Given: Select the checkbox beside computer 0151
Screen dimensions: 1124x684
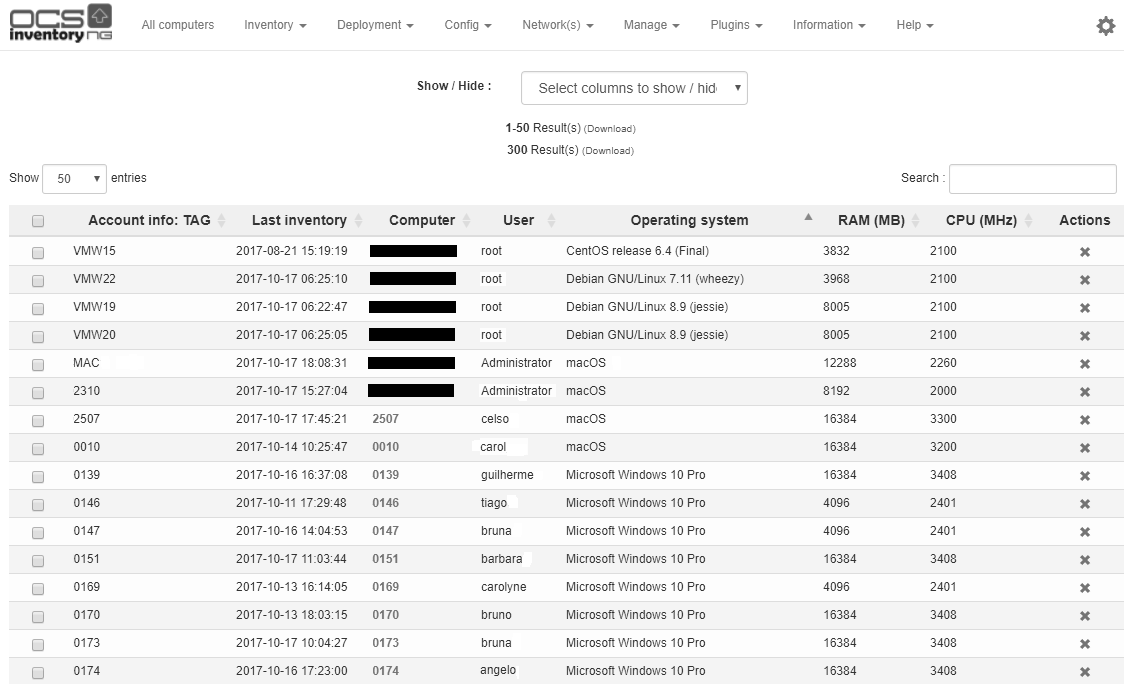Looking at the screenshot, I should 37,560.
